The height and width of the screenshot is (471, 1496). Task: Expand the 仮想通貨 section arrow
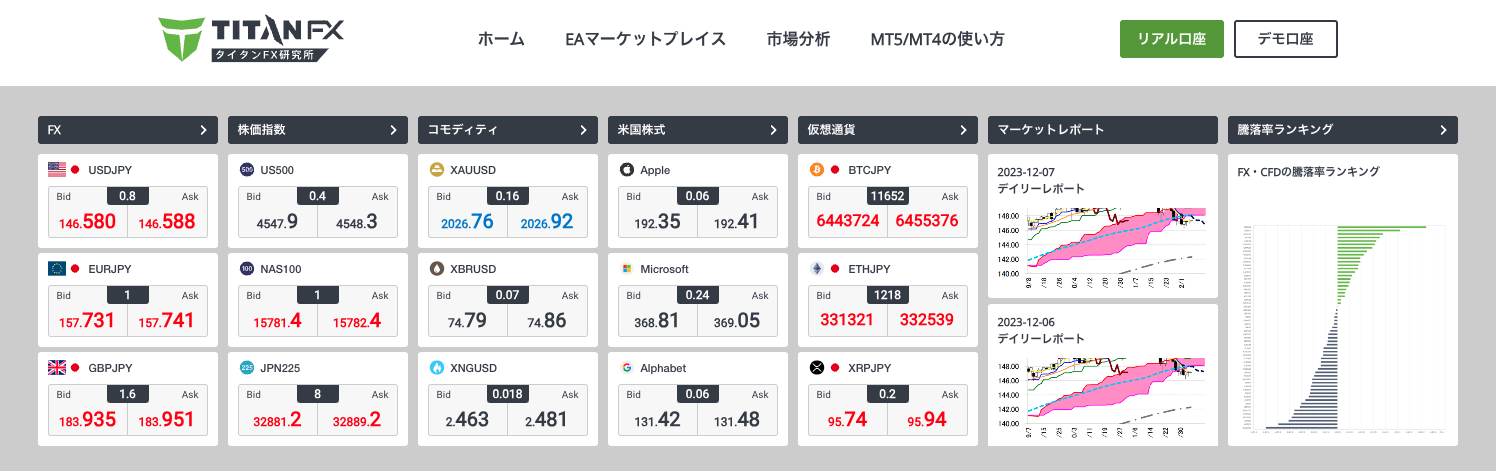pyautogui.click(x=963, y=130)
